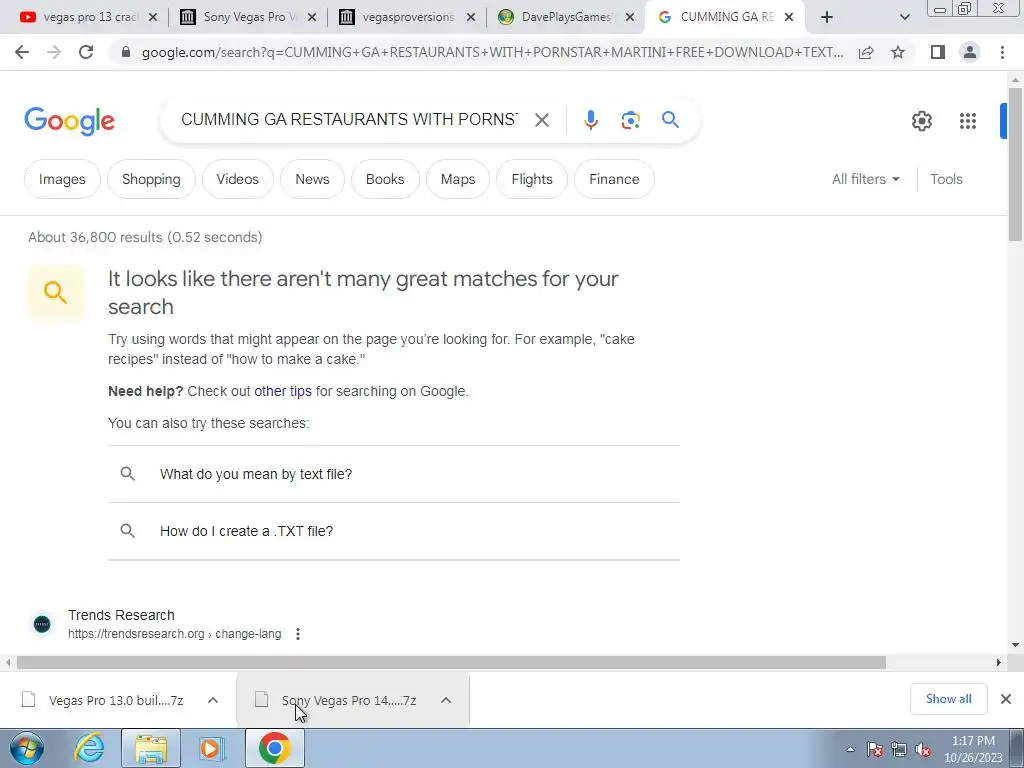This screenshot has height=768, width=1024.
Task: Close the downloads bar
Action: [x=1006, y=699]
